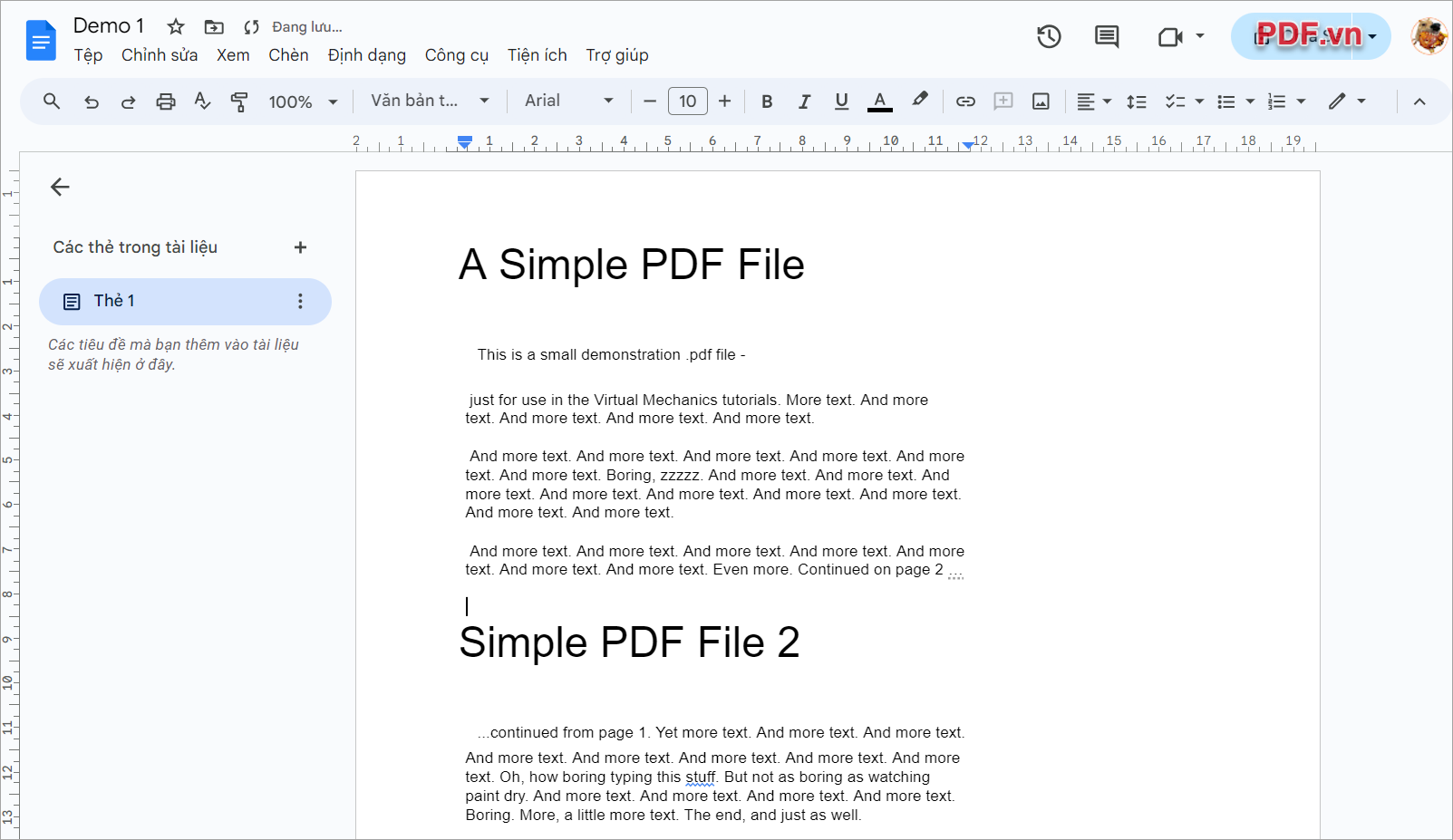Click the font size field

pos(688,101)
